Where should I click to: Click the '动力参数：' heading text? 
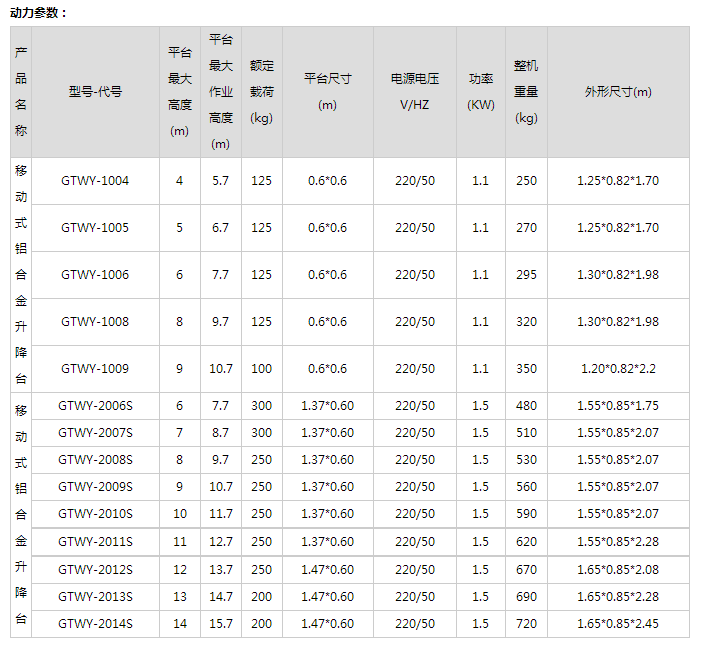(38, 13)
